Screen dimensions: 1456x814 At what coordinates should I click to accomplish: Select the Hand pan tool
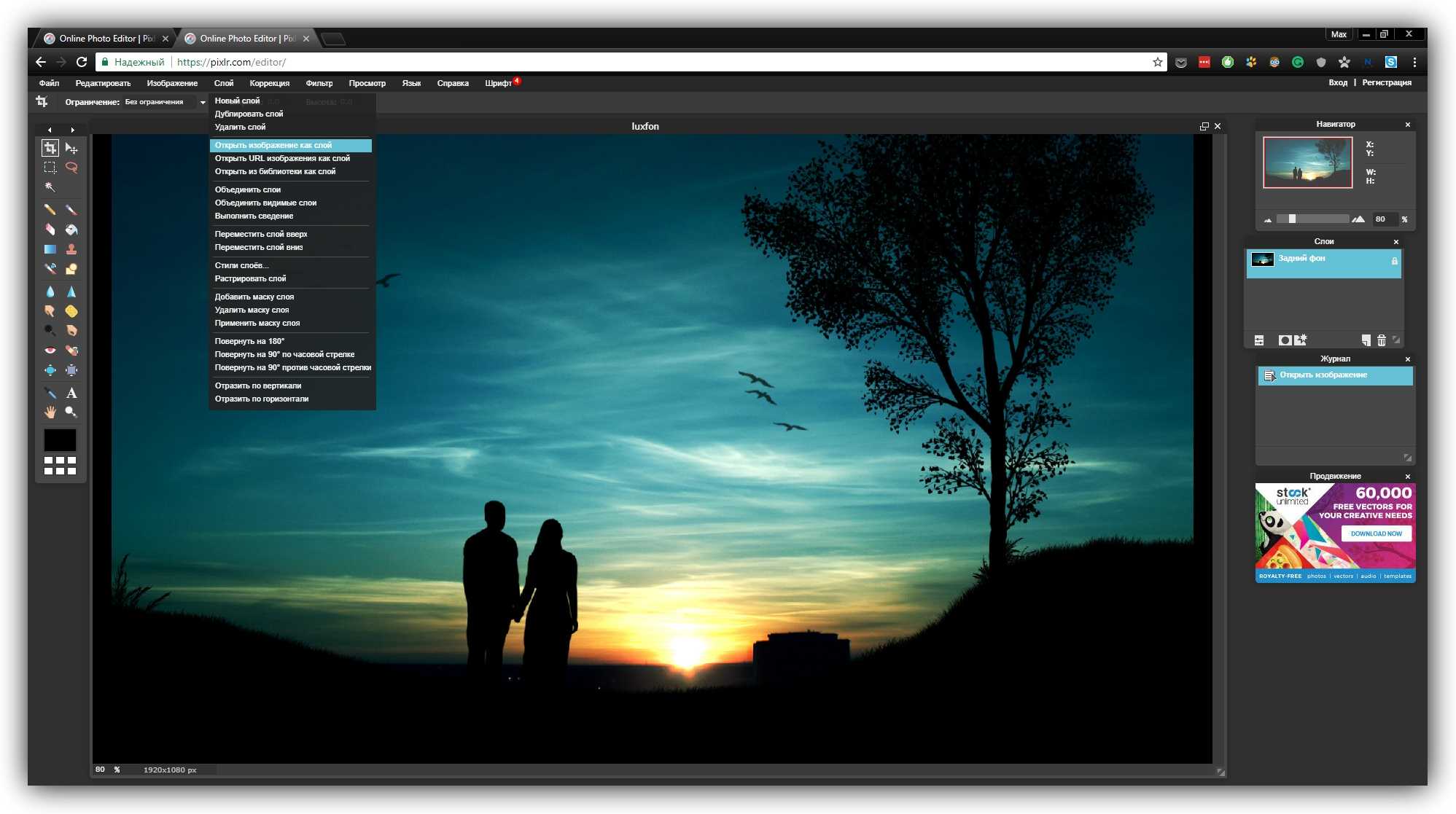click(50, 412)
